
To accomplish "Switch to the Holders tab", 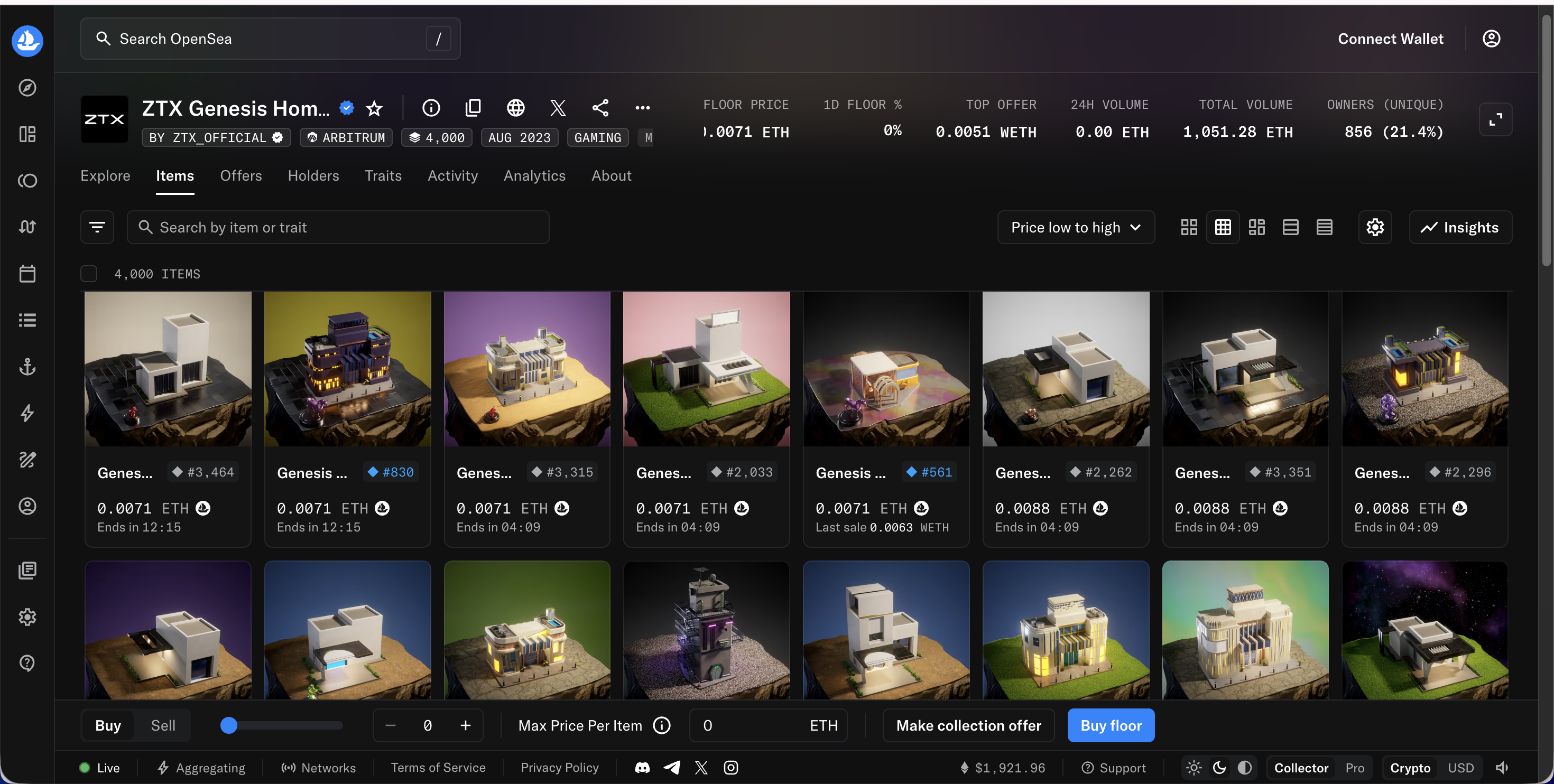I will point(313,175).
